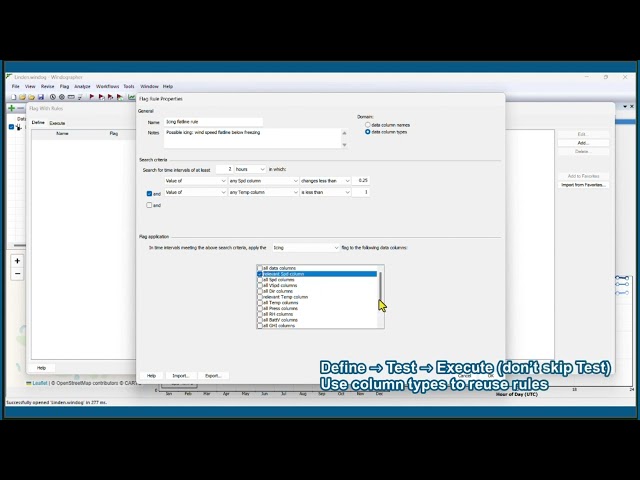640x480 pixels.
Task: Open second row 'Value of' dropdown
Action: pyautogui.click(x=196, y=192)
